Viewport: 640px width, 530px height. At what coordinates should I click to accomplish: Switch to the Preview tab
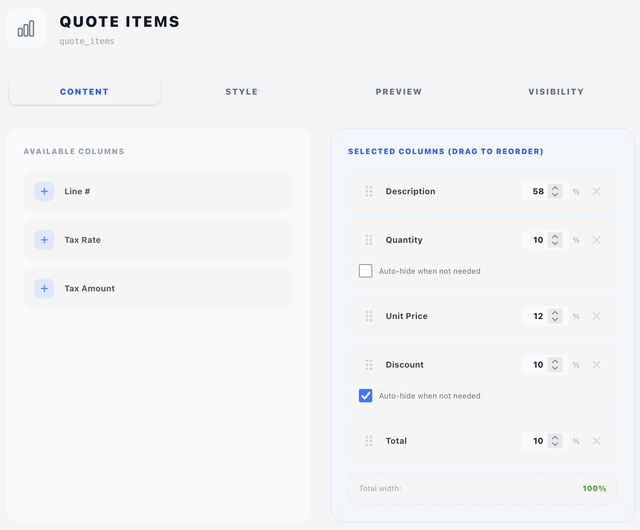pos(399,92)
